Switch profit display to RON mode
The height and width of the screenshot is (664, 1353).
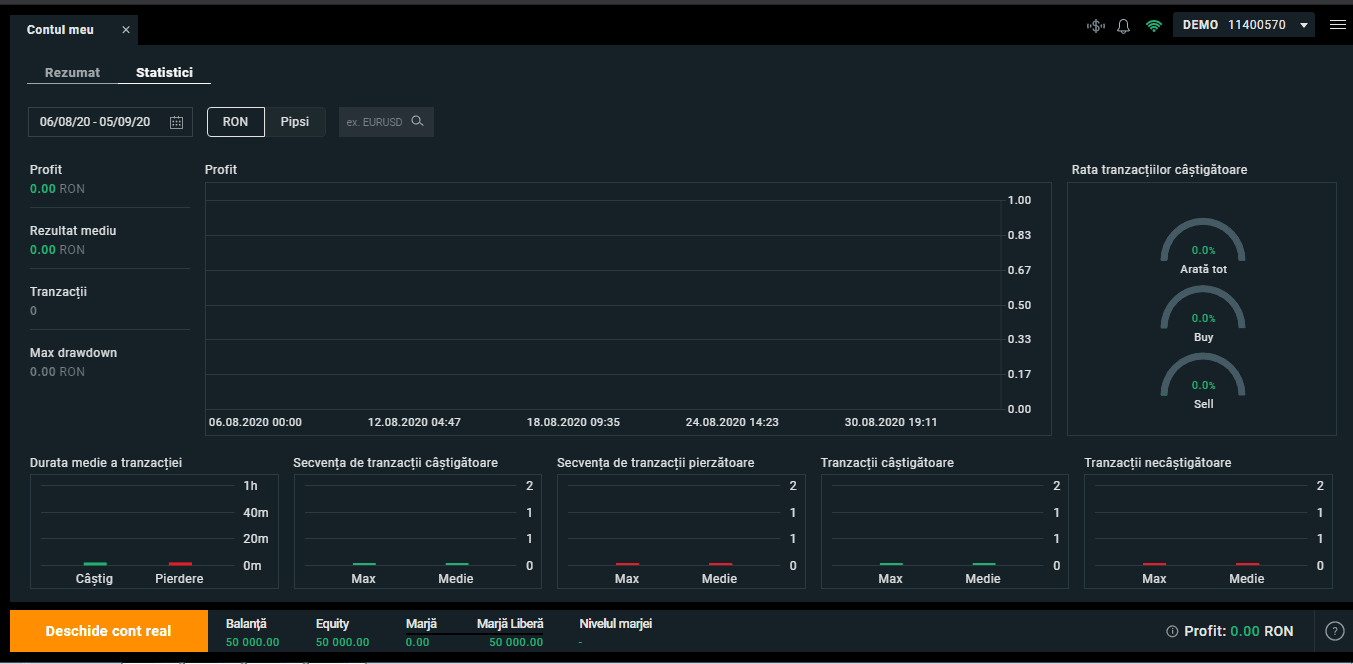[235, 121]
